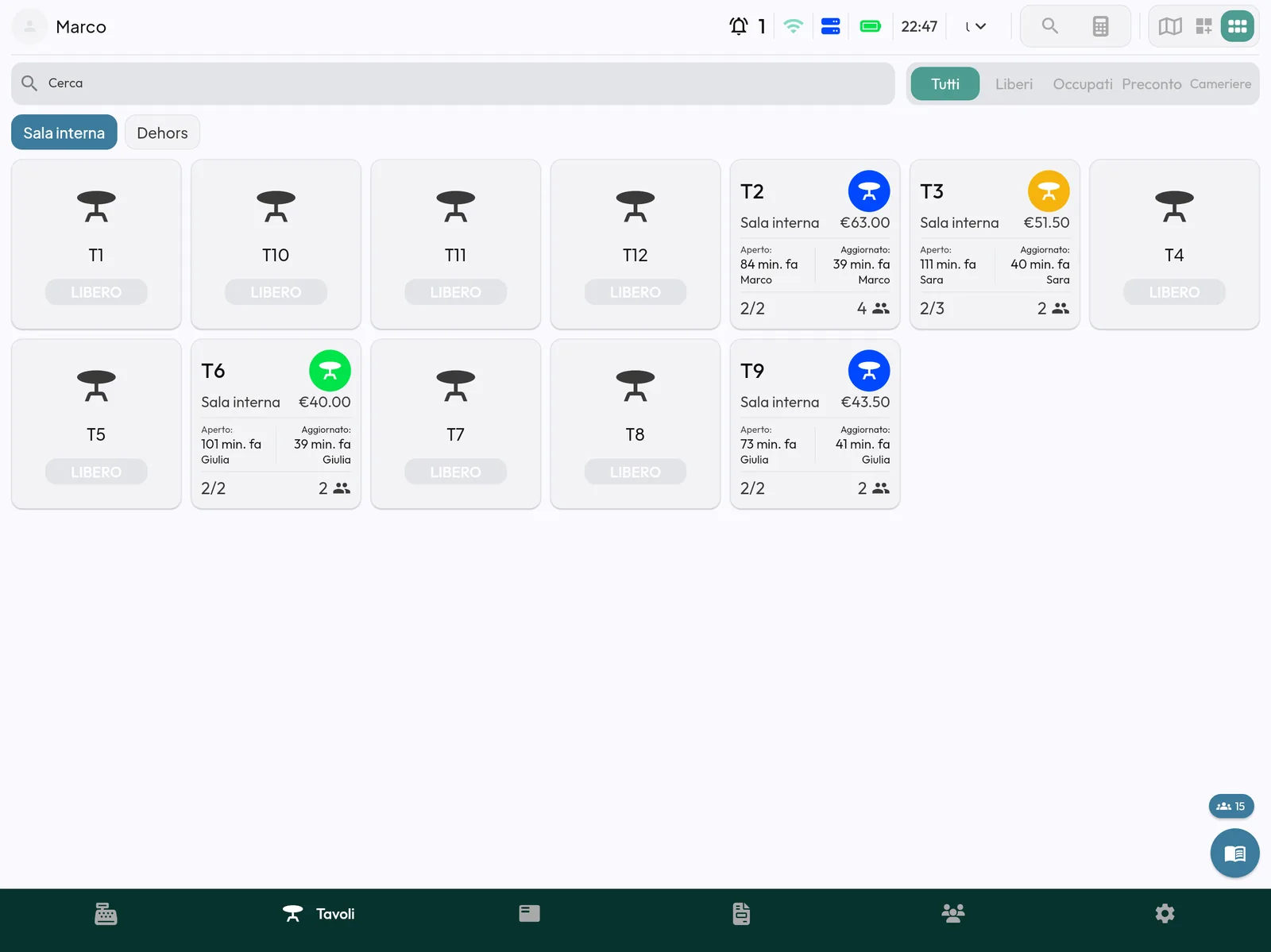
Task: Switch to add-tile grid view
Action: (1204, 26)
